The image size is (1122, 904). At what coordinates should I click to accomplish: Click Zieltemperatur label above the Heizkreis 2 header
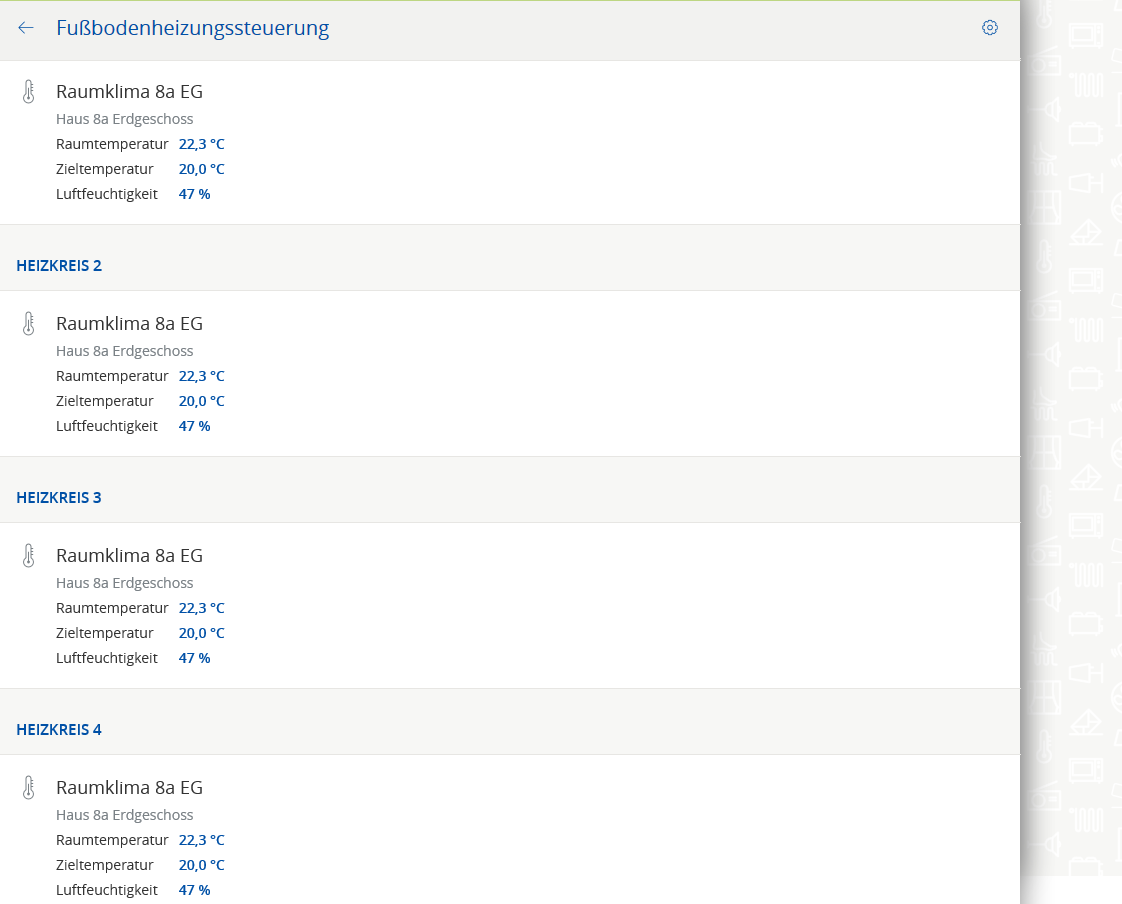[x=104, y=169]
